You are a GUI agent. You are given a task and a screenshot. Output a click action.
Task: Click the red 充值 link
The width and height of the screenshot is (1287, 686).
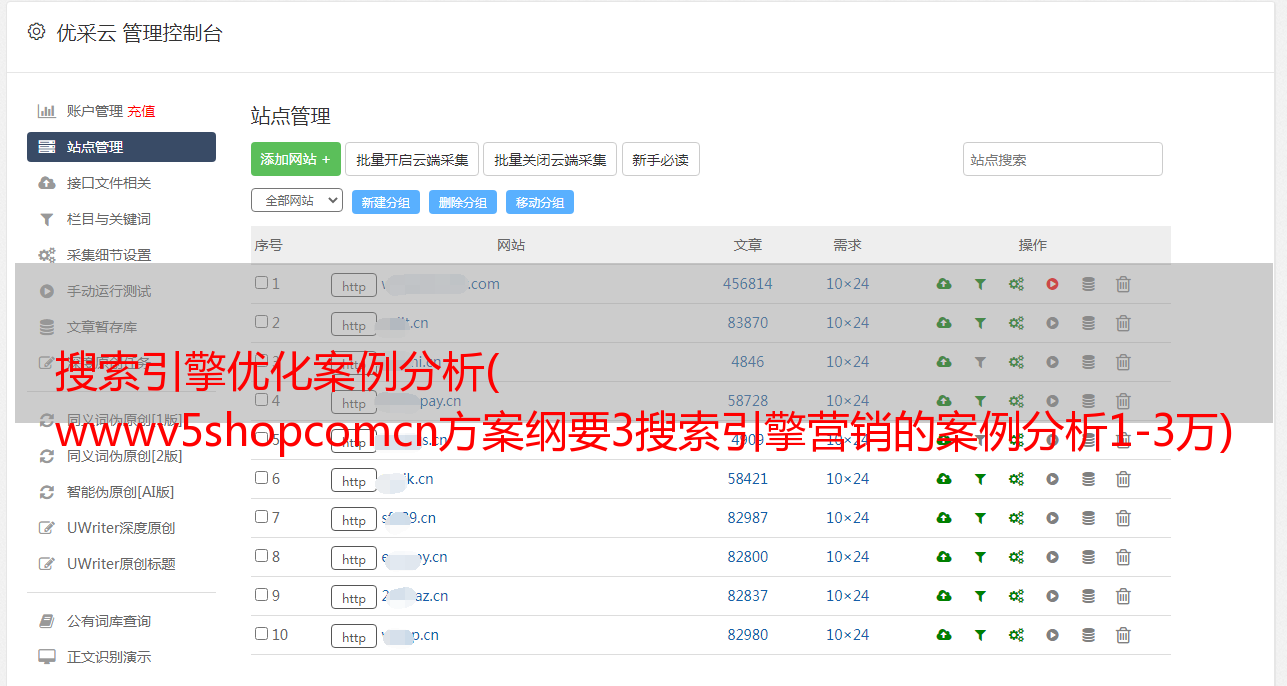coord(141,111)
